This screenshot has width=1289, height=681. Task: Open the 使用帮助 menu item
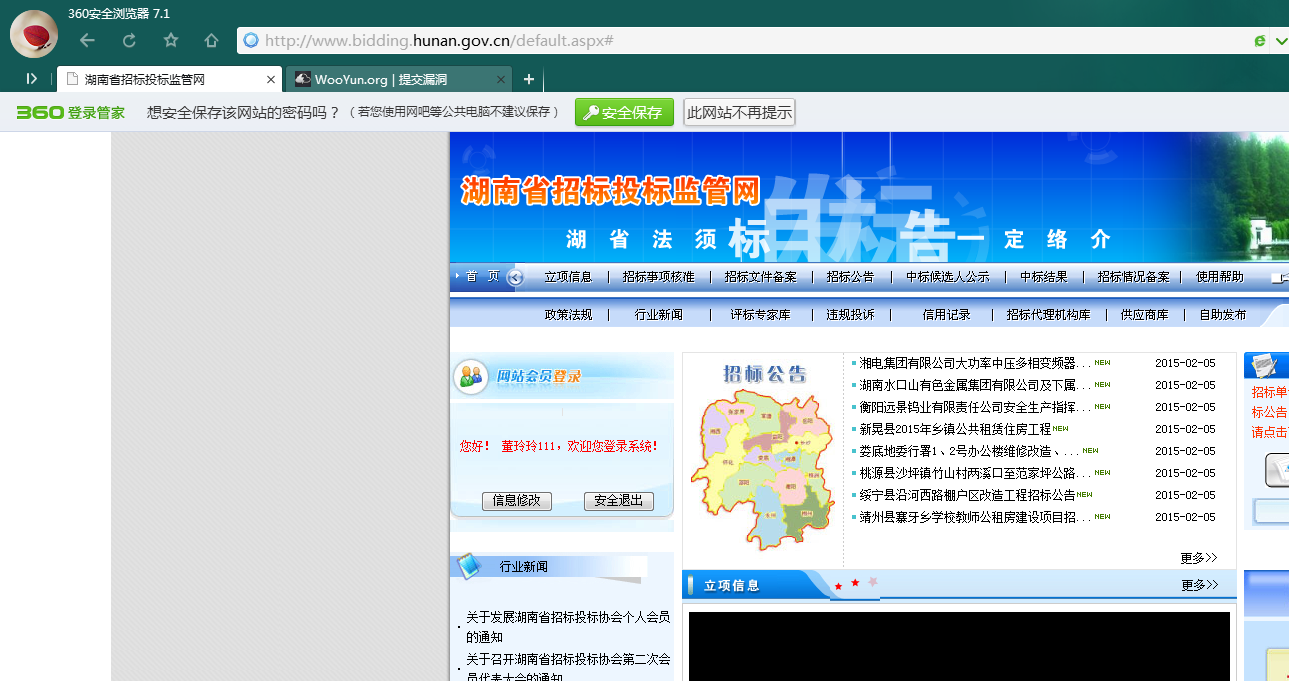click(x=1220, y=277)
